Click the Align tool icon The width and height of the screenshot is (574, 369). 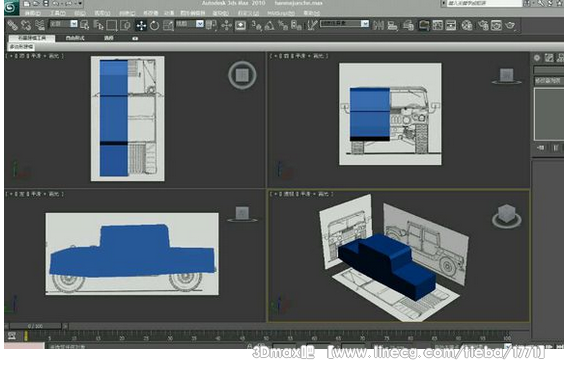(392, 25)
